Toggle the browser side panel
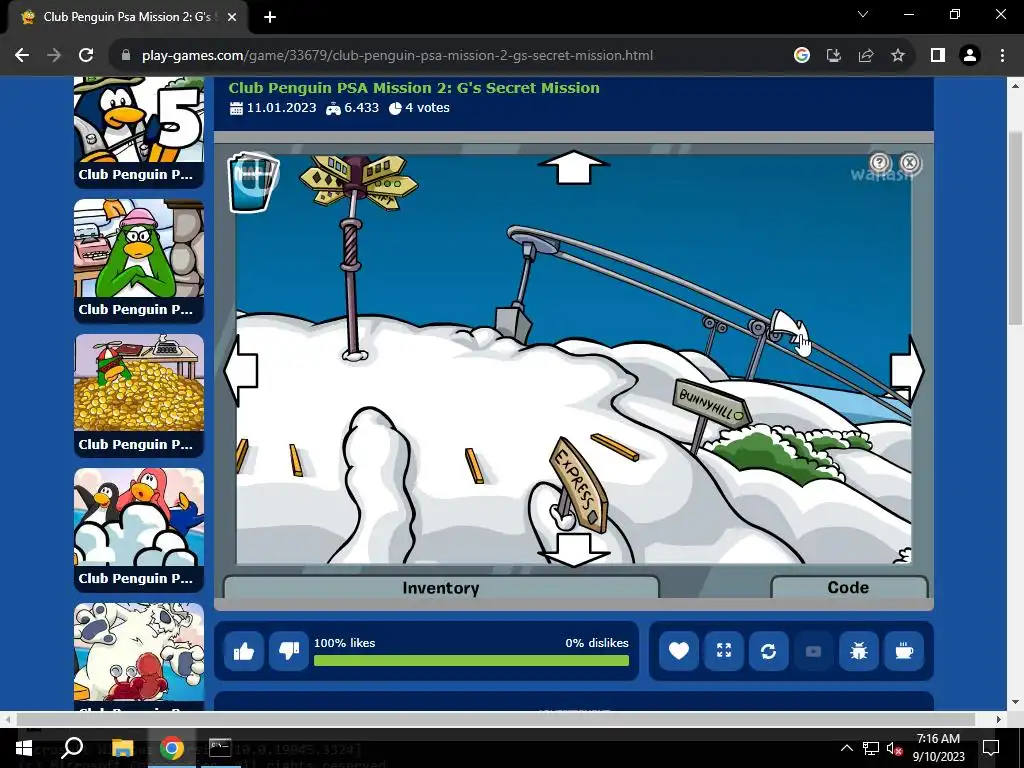 (938, 56)
